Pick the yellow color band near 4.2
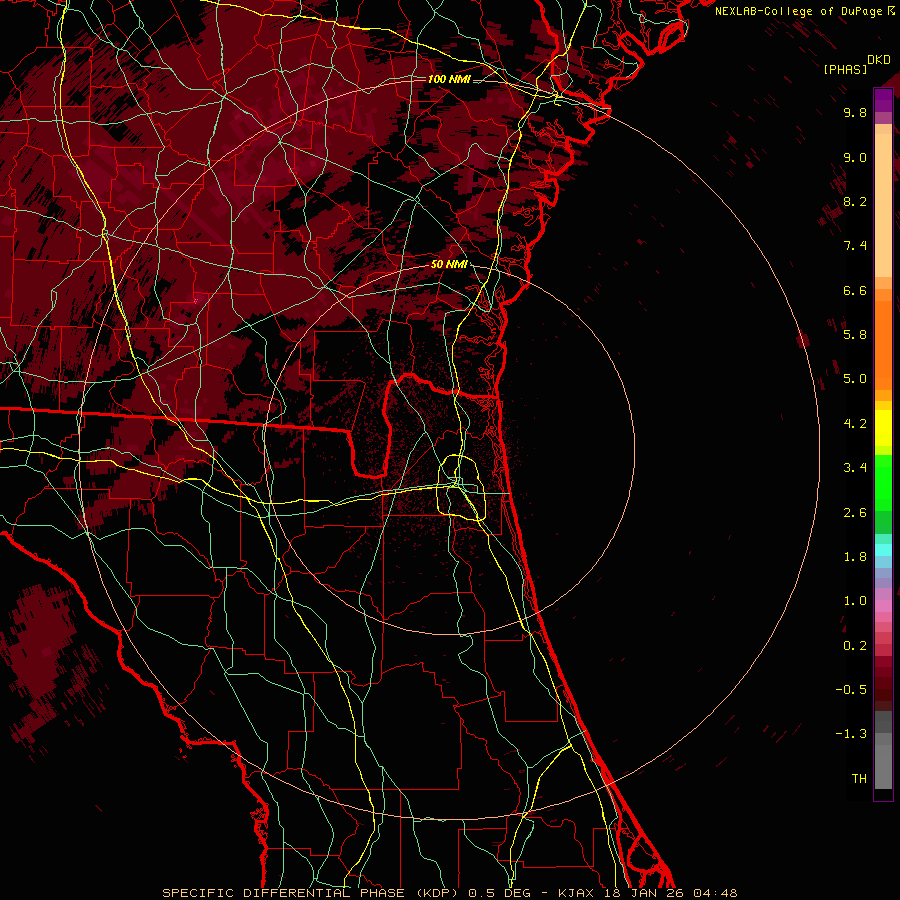900x900 pixels. 883,428
